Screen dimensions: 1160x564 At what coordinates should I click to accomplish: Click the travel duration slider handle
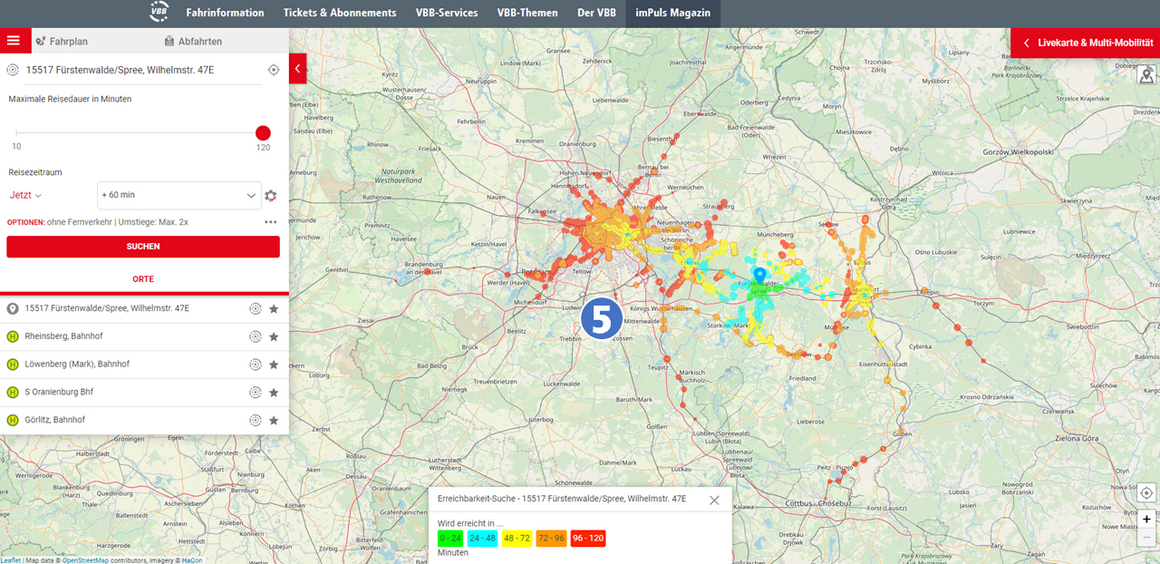[263, 133]
